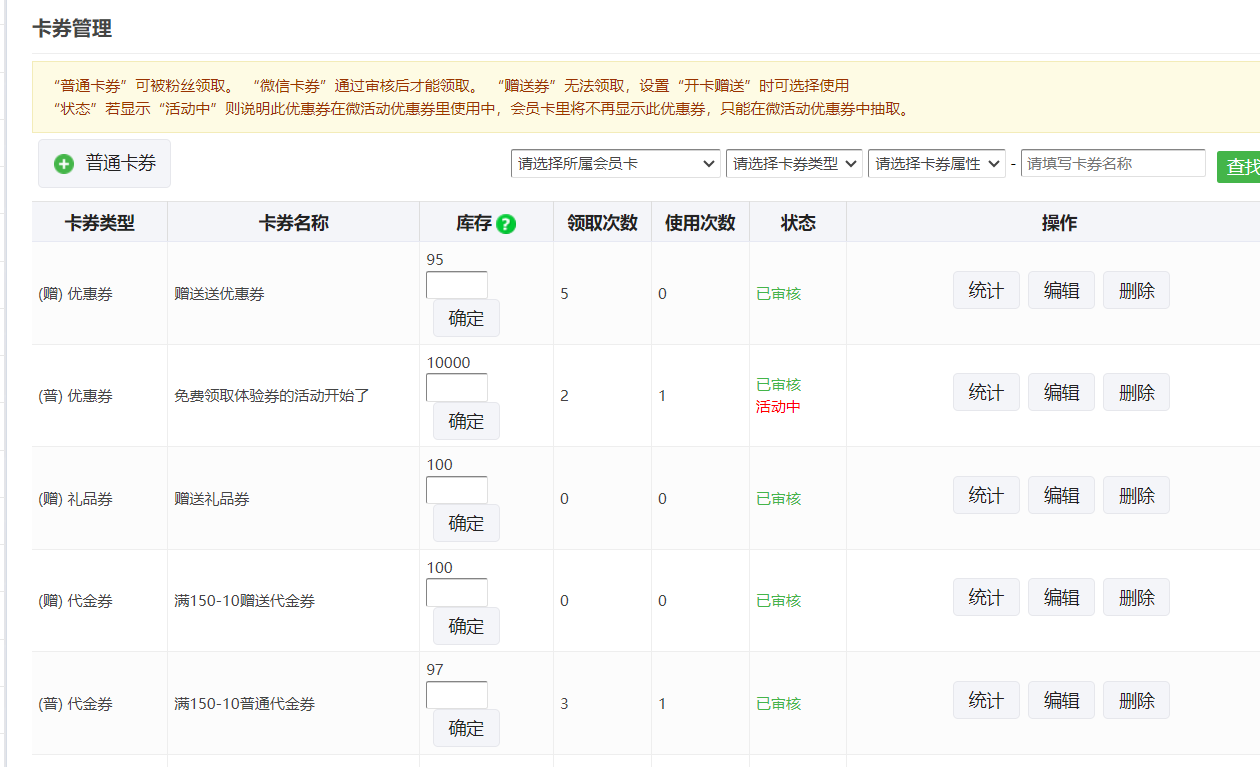Confirm stock for 满150-10赠送代金券

(466, 626)
